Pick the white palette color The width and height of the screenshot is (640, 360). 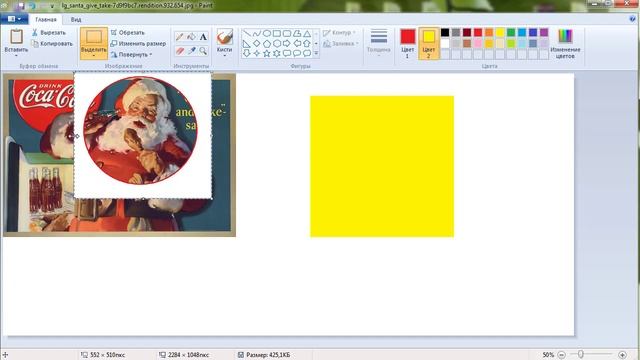tap(445, 43)
